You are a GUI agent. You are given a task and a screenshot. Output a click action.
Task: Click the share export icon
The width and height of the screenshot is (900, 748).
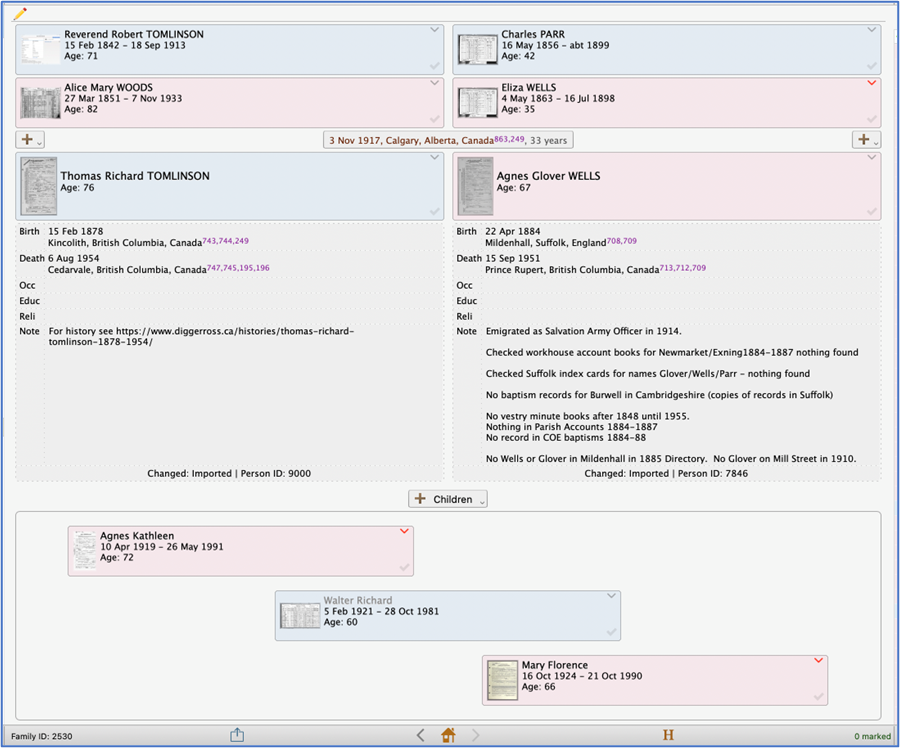[x=237, y=735]
